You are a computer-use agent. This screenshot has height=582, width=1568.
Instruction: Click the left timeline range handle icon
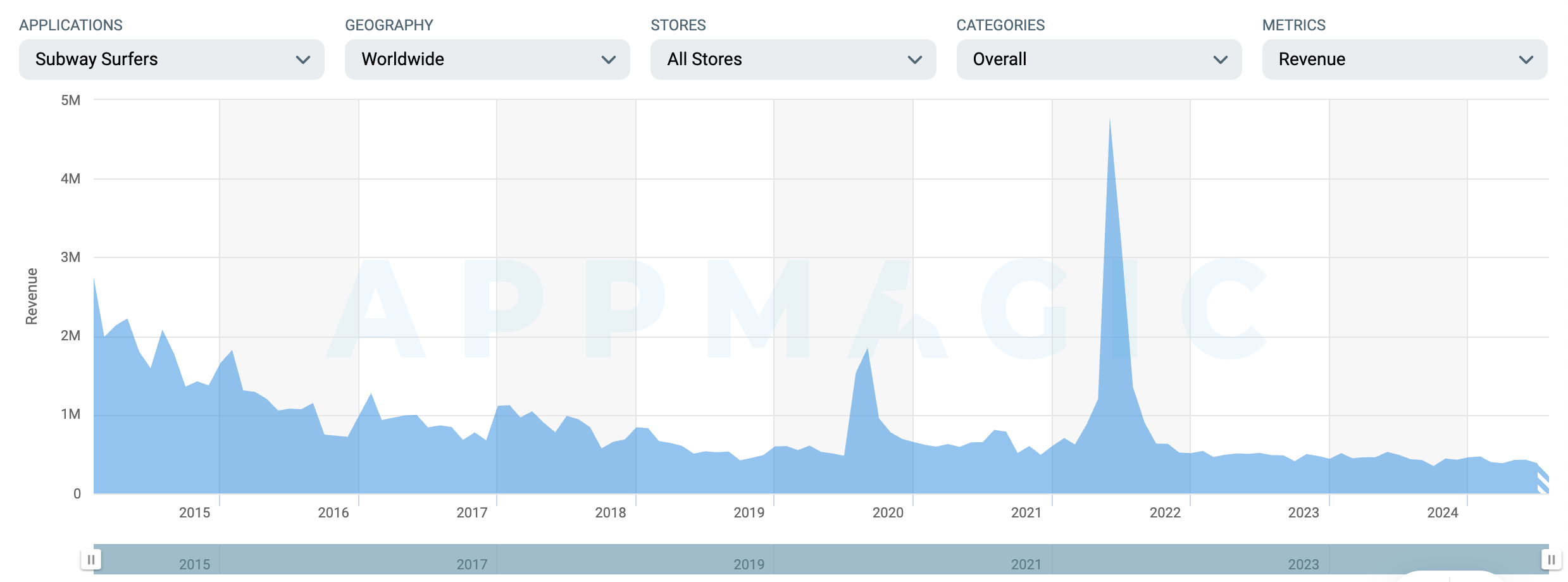tap(92, 558)
